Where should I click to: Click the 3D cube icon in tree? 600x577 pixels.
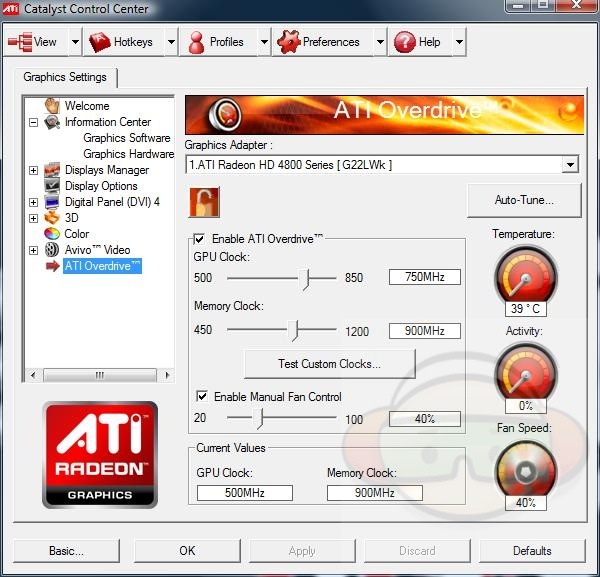click(x=53, y=218)
